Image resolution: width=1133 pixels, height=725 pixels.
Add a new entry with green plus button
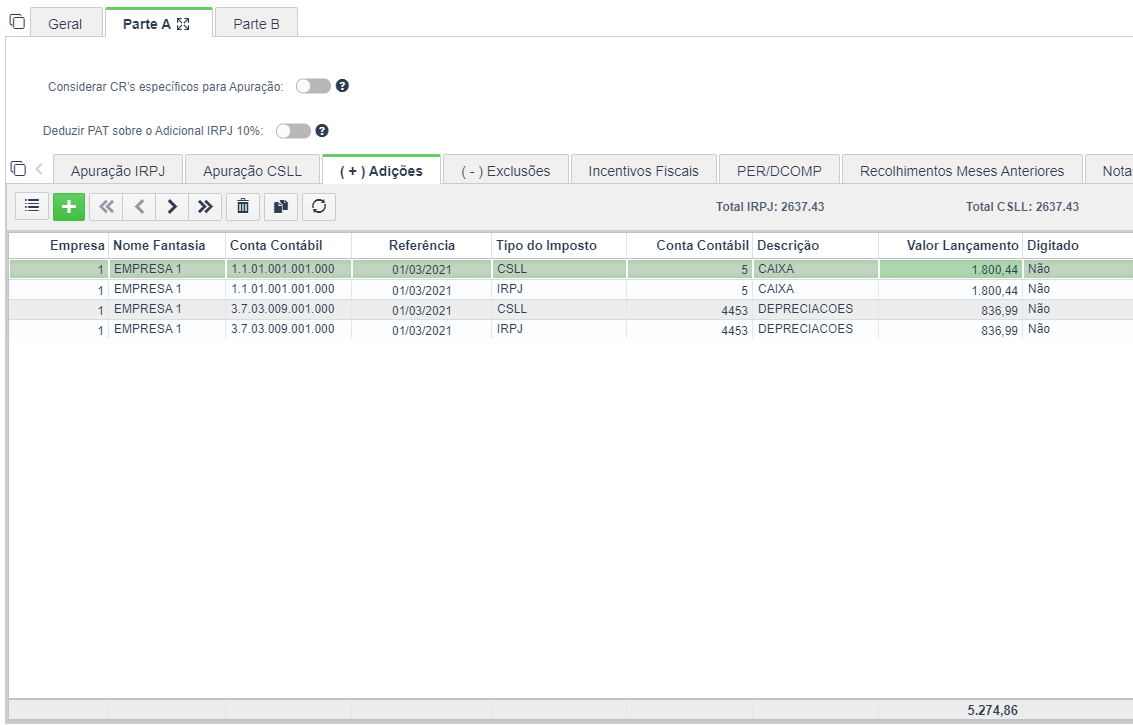click(69, 207)
